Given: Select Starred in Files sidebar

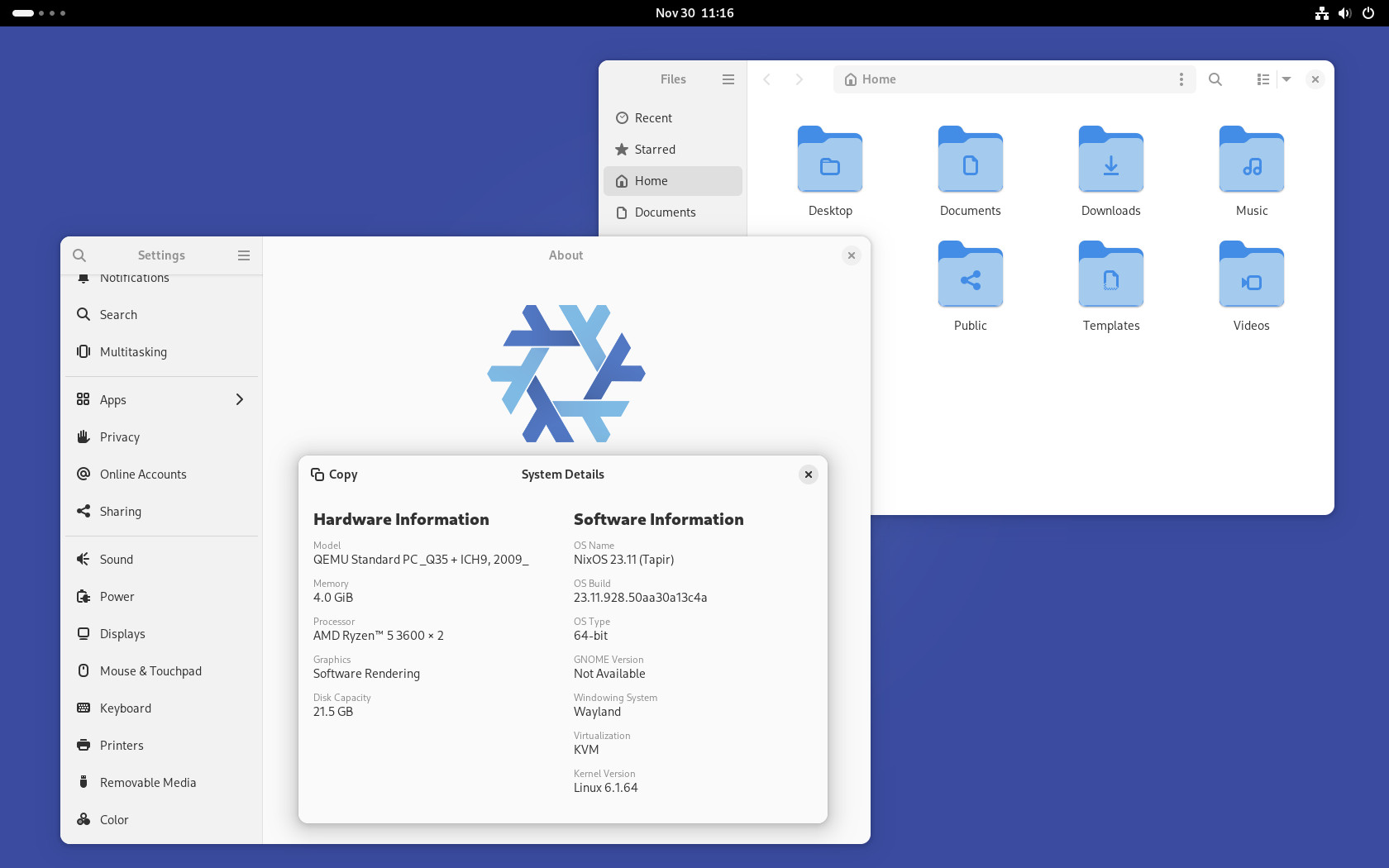Looking at the screenshot, I should [673, 150].
